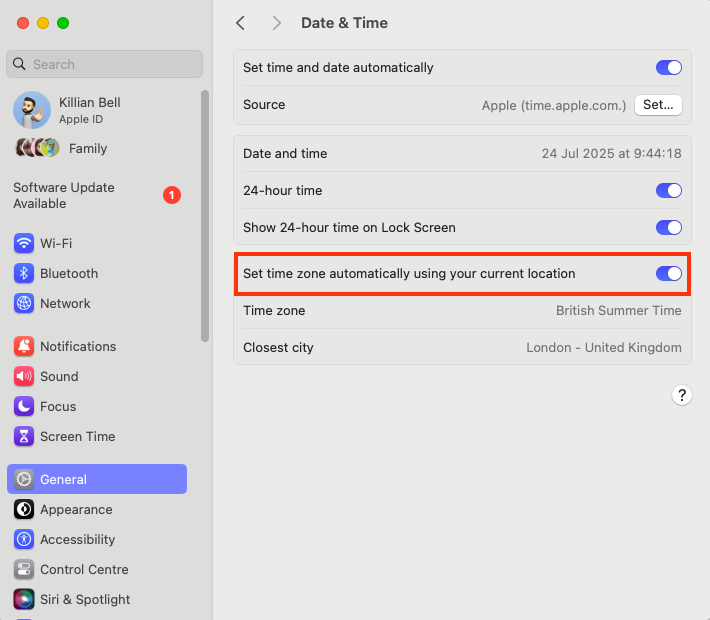Click Killian Bell profile avatar
This screenshot has height=620, width=710.
click(32, 110)
